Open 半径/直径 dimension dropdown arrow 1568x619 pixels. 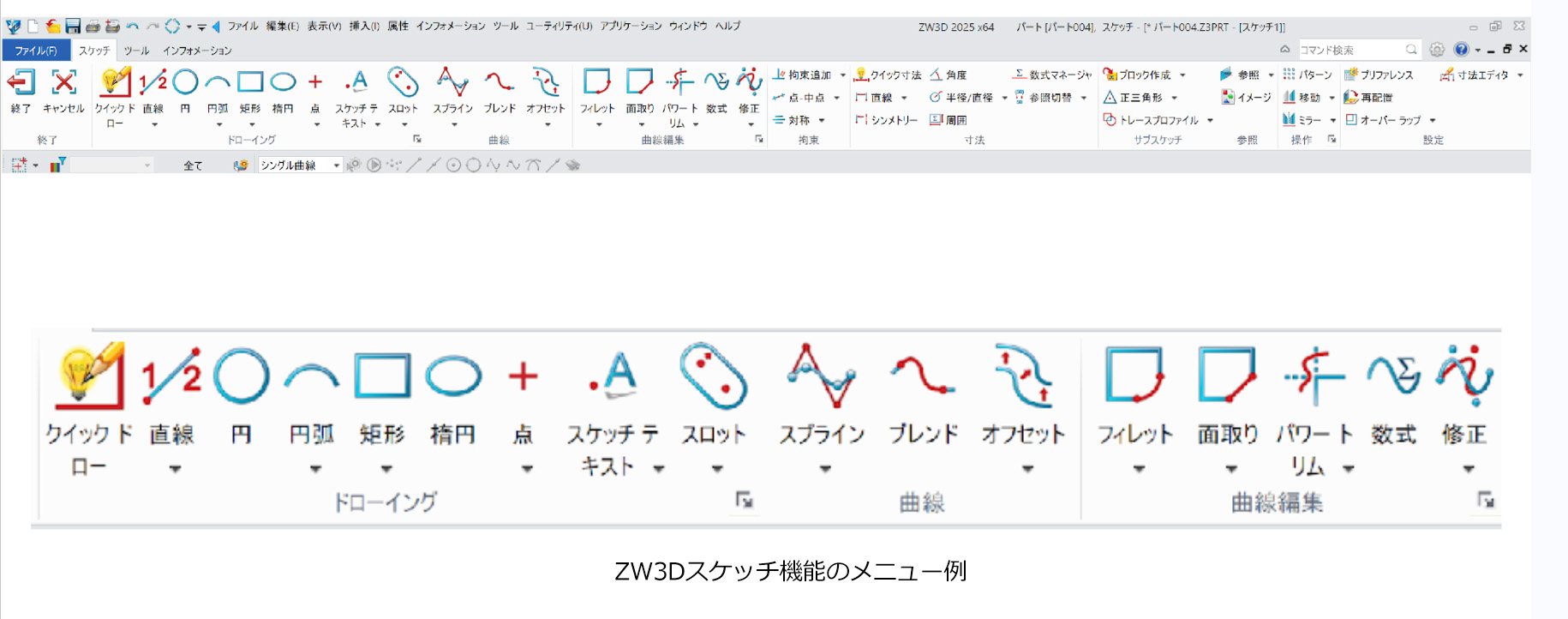pyautogui.click(x=1004, y=98)
